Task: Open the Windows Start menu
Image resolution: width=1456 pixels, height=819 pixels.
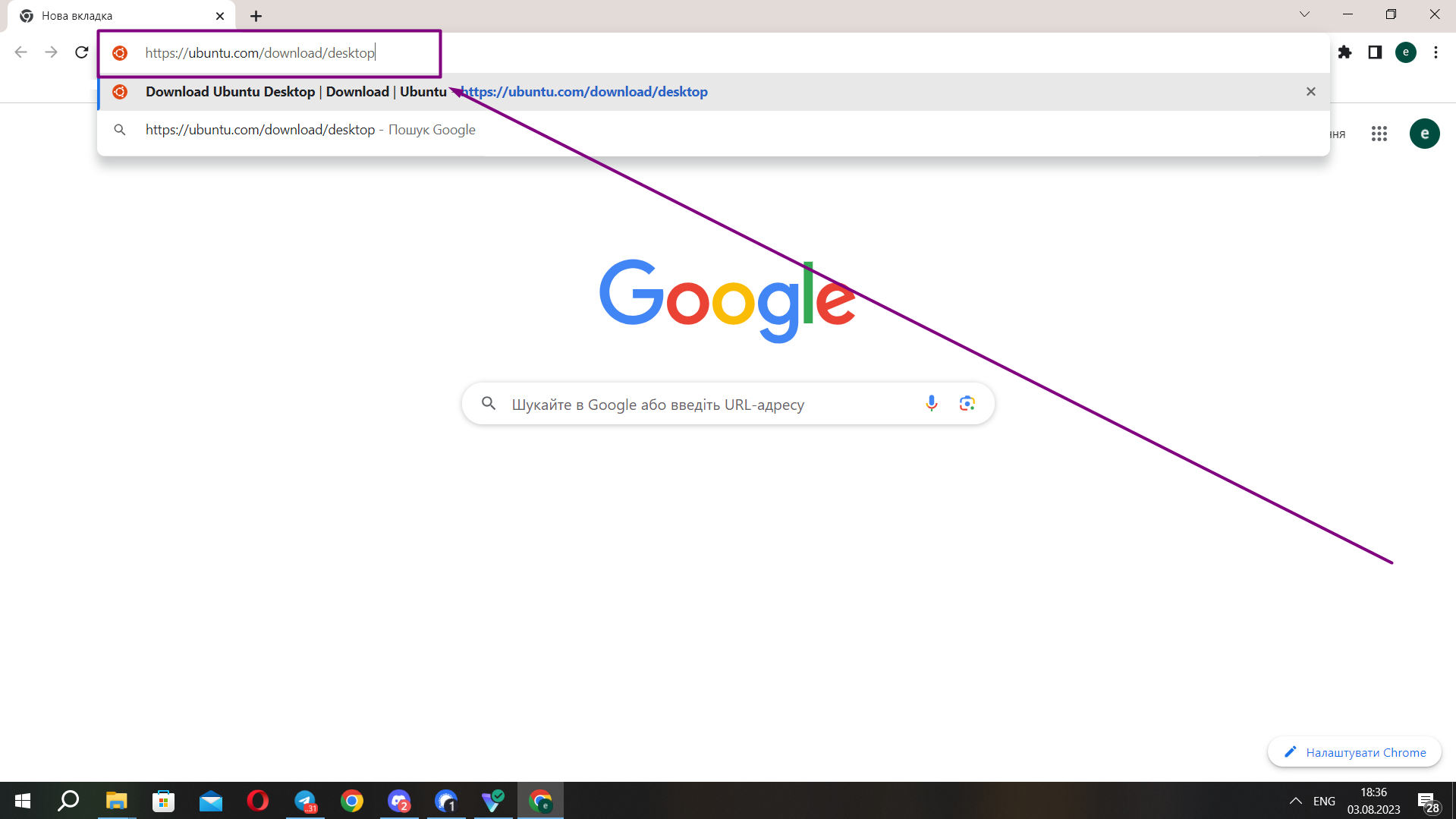Action: [23, 801]
